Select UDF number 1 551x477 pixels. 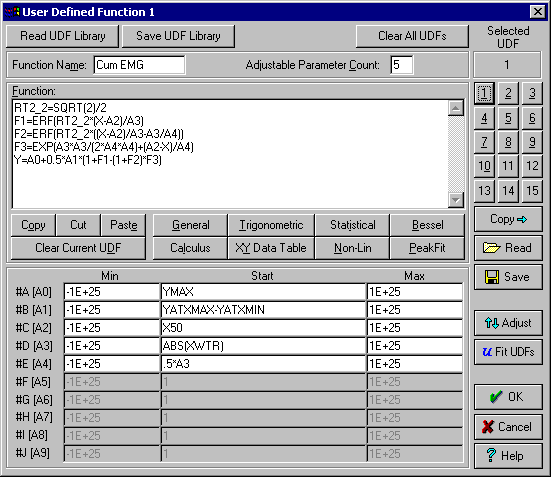coord(484,94)
